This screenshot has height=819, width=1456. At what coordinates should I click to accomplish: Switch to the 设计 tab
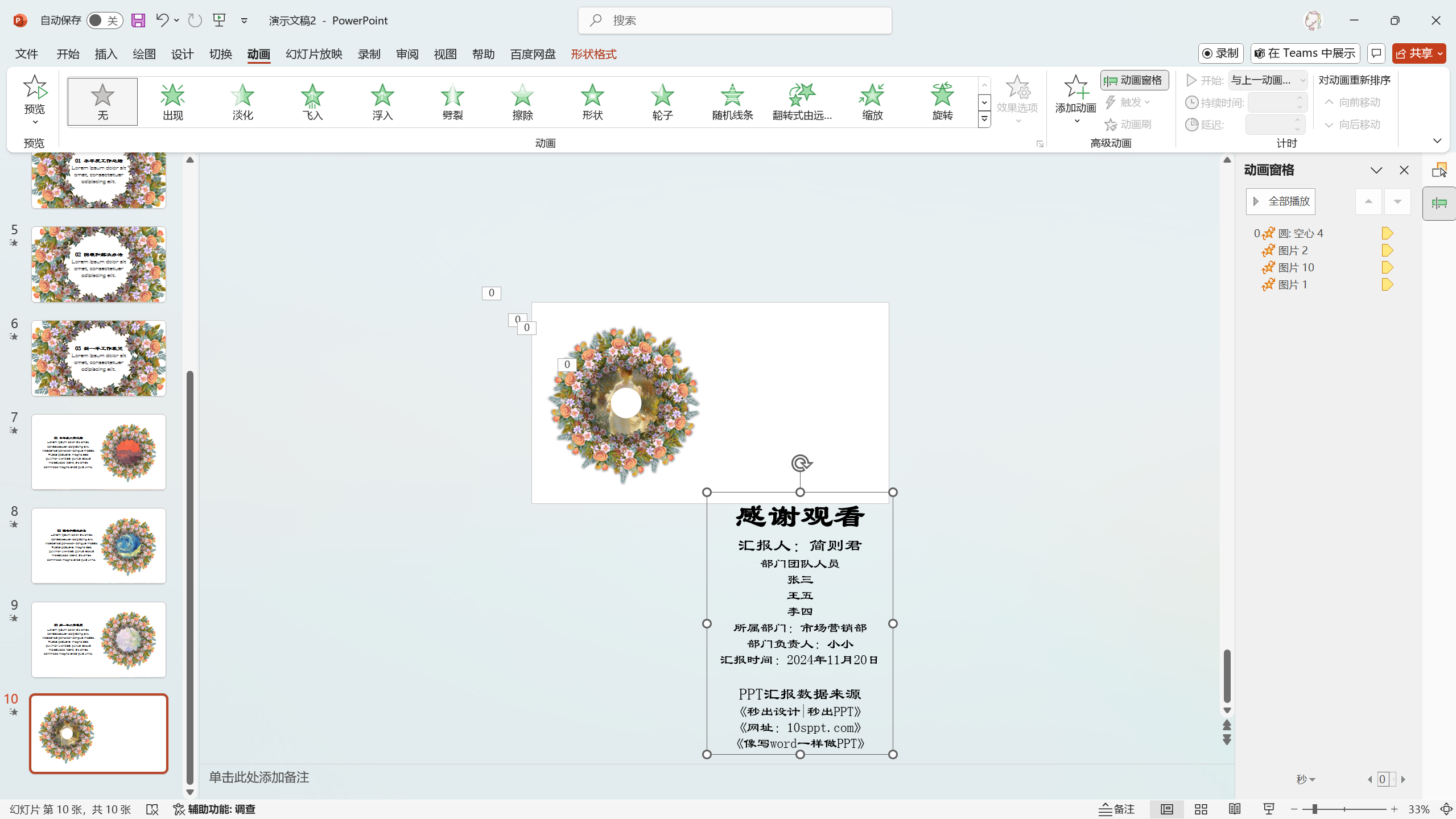tap(182, 54)
